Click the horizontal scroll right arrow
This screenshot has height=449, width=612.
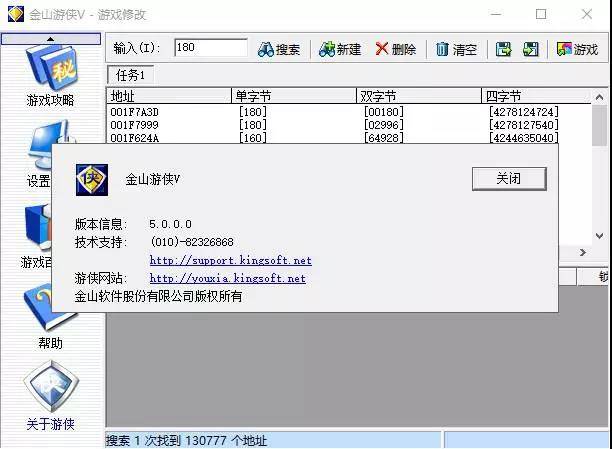(583, 252)
